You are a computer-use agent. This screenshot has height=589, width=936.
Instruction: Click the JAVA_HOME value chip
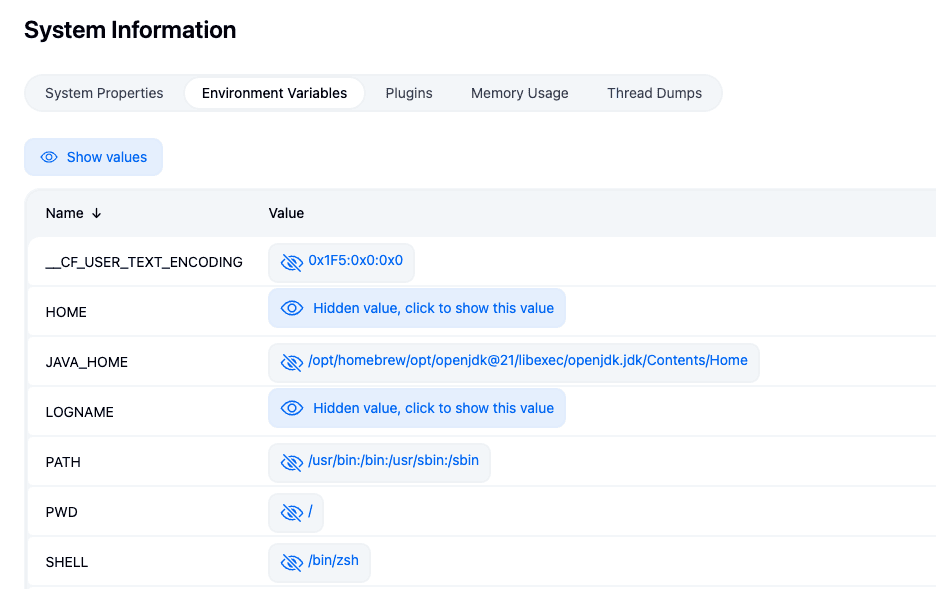513,362
